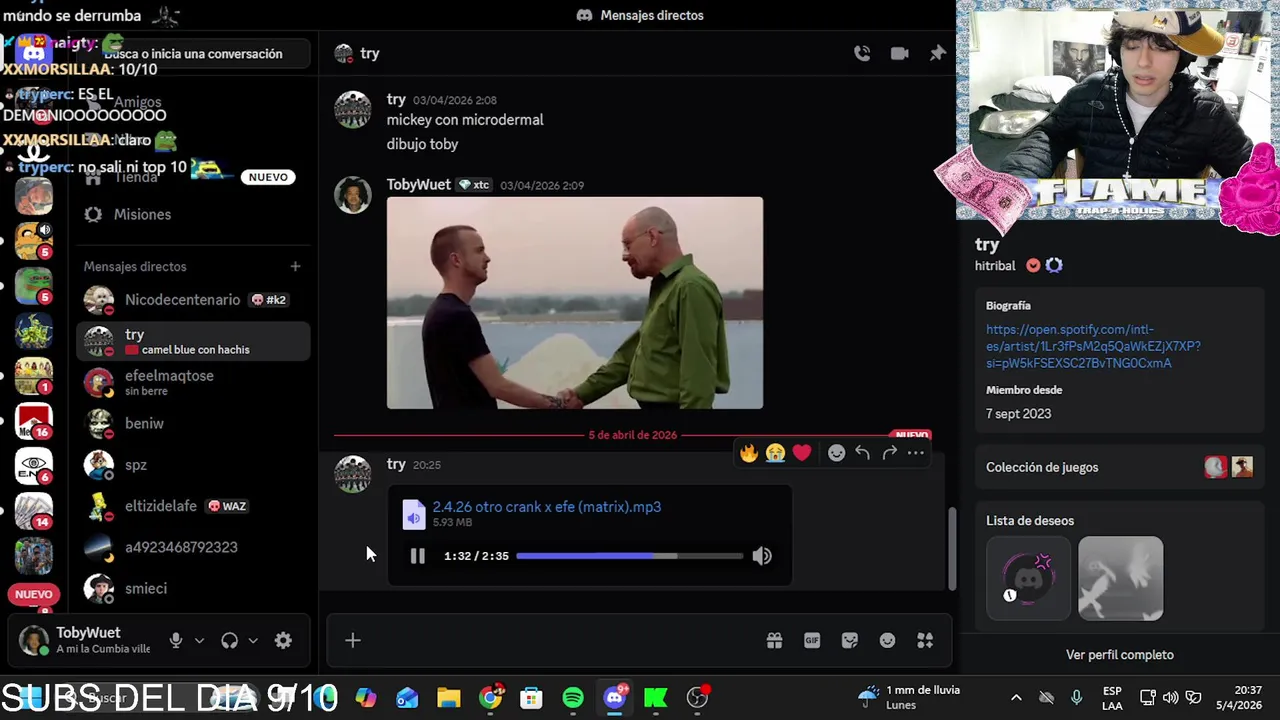The image size is (1280, 720).
Task: React with red heart on mp3 message
Action: [802, 453]
